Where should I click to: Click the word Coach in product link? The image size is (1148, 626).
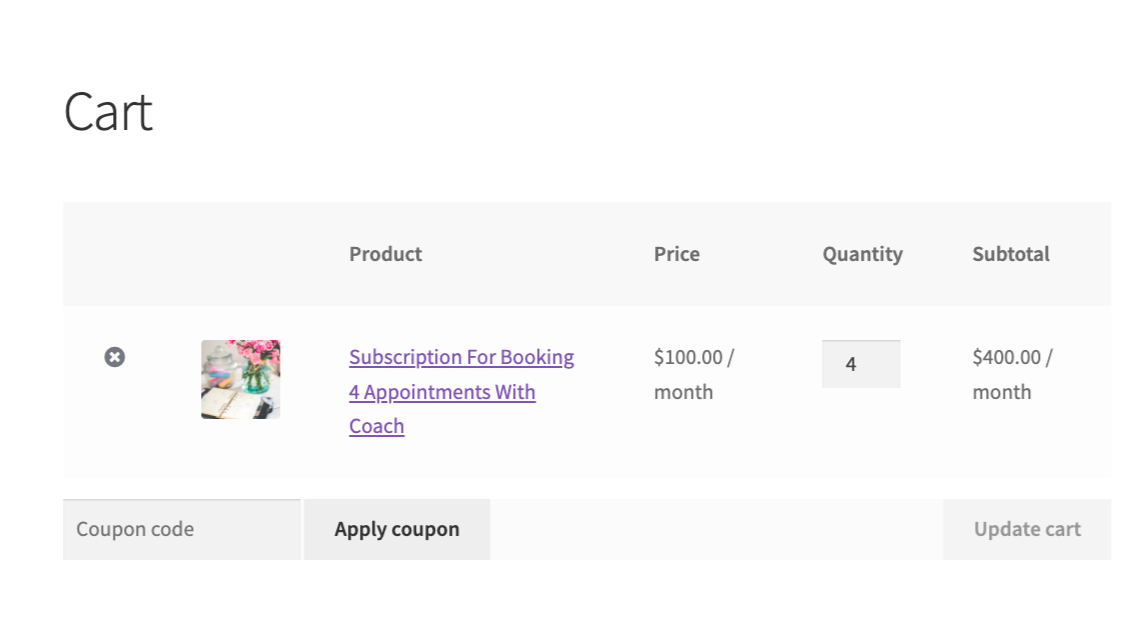tap(377, 426)
